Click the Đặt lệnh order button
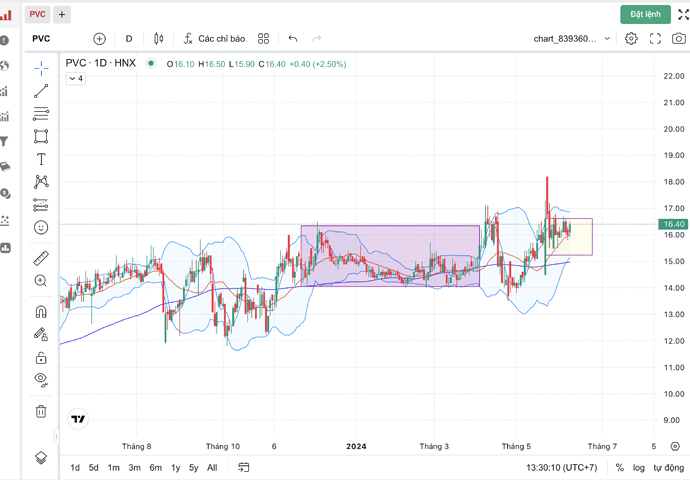The width and height of the screenshot is (690, 480). click(646, 15)
